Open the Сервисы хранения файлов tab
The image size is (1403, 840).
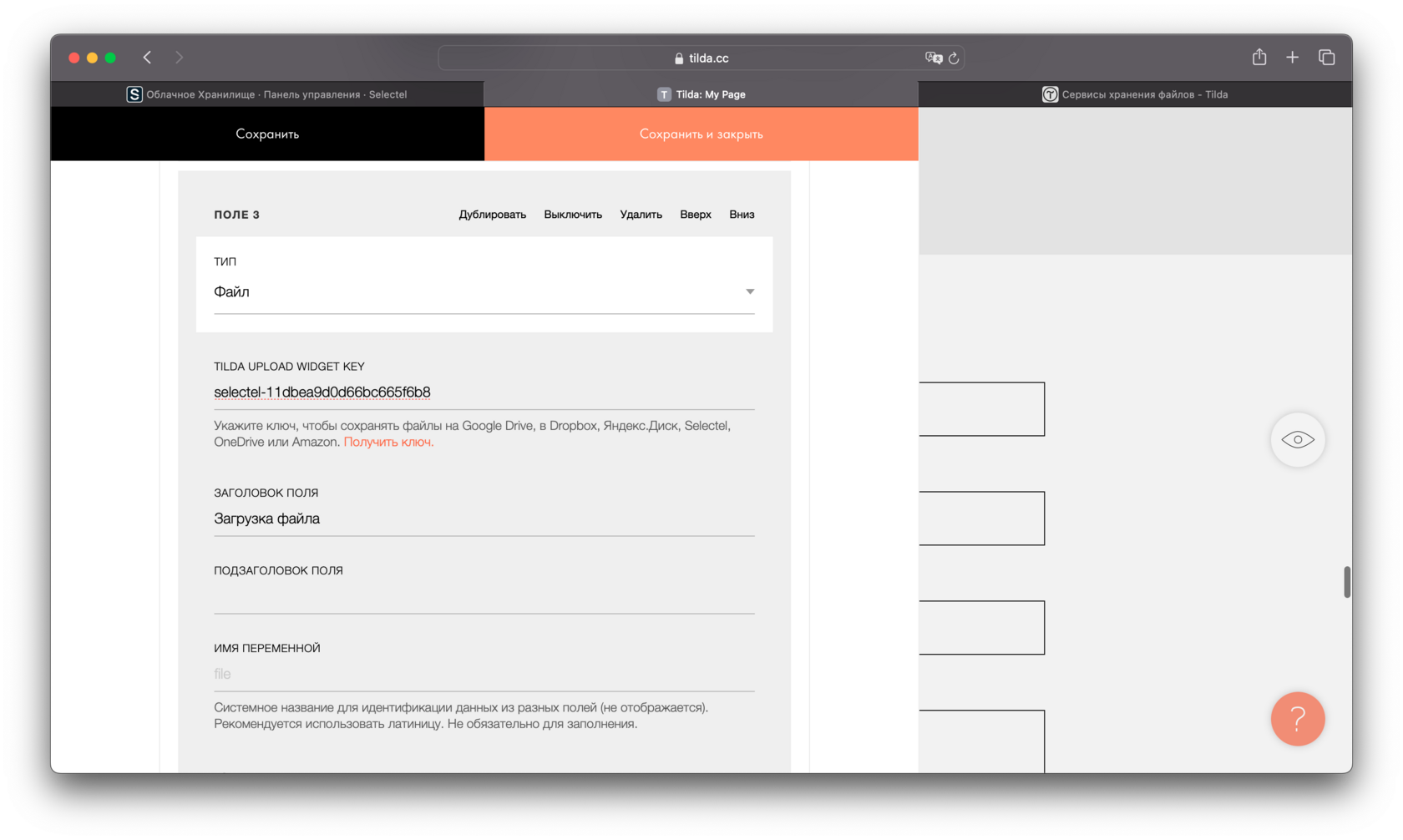[1135, 94]
